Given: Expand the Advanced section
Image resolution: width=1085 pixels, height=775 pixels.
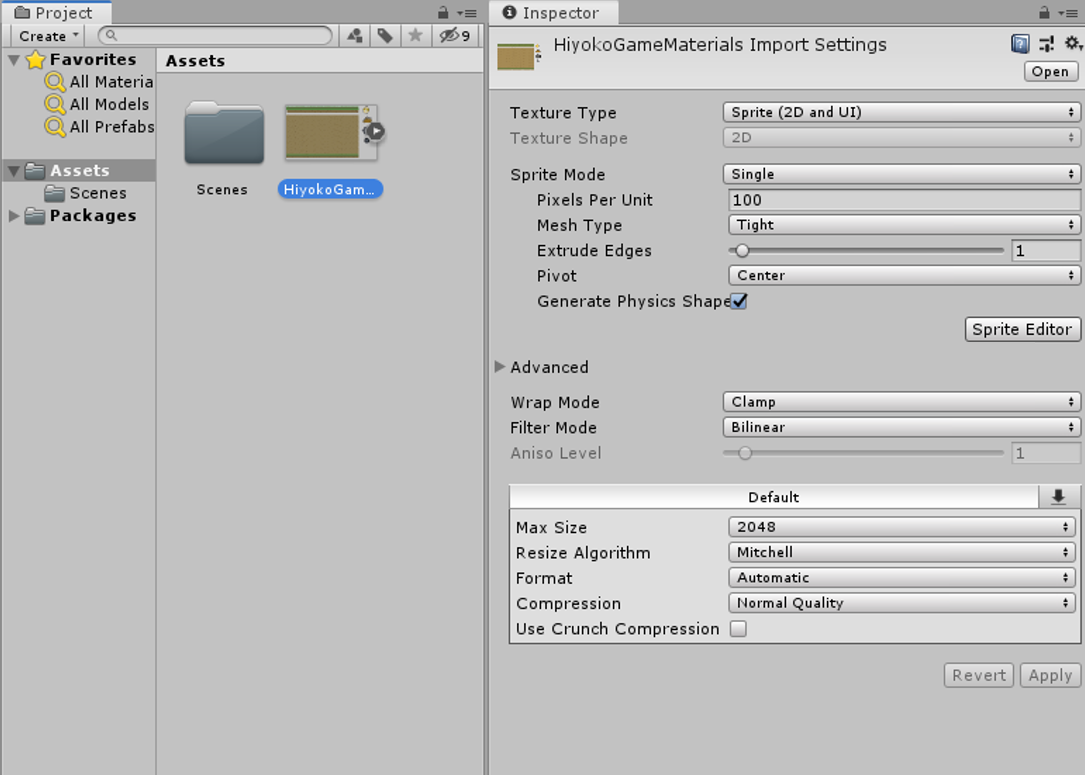Looking at the screenshot, I should click(x=500, y=367).
